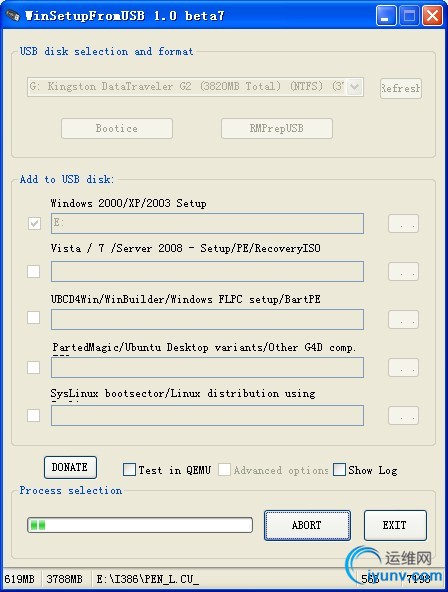The width and height of the screenshot is (448, 592).
Task: Enable the Vista / 7 / Server 2008 checkbox
Action: click(34, 271)
